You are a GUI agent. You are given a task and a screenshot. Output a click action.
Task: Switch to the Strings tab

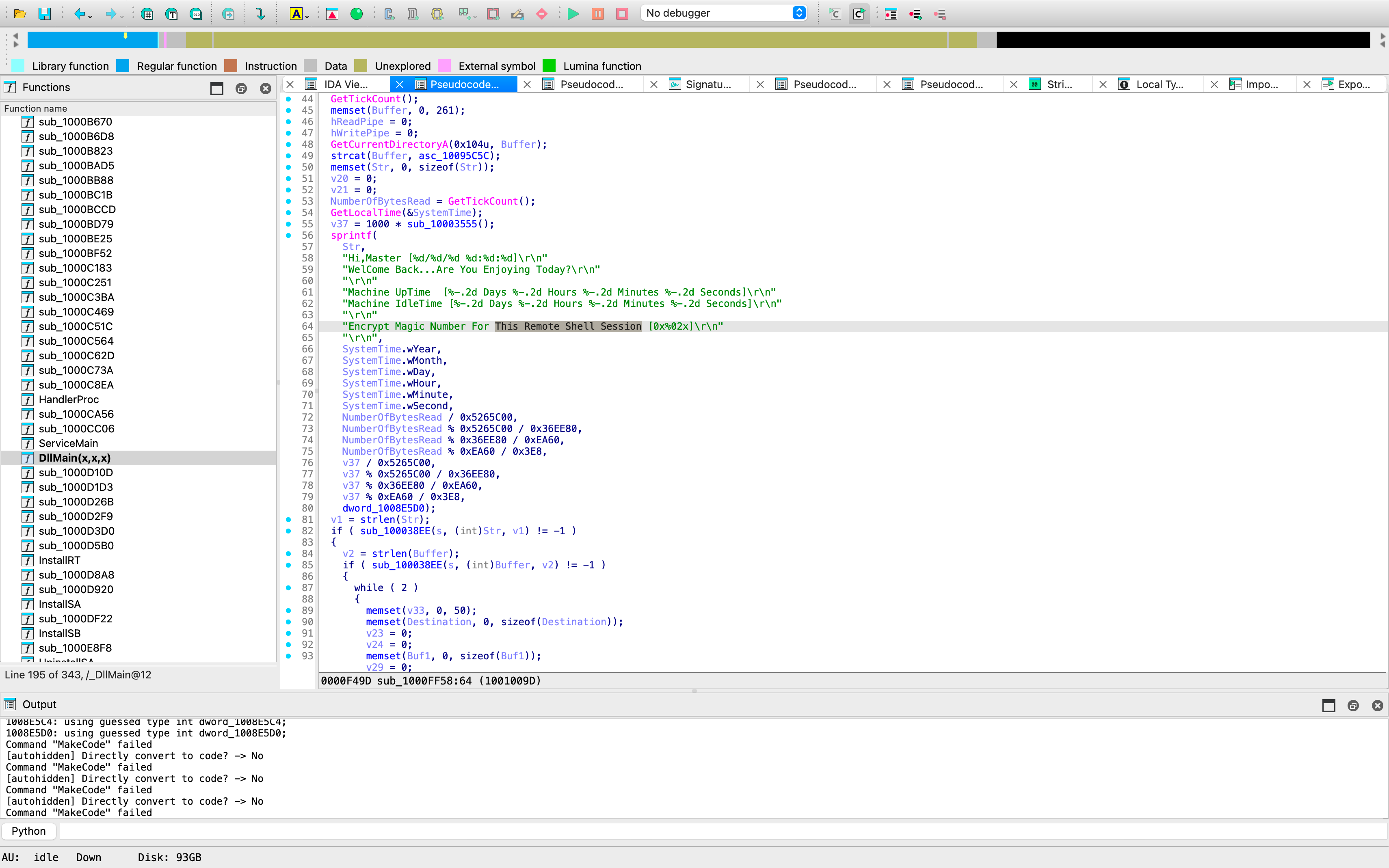1059,84
